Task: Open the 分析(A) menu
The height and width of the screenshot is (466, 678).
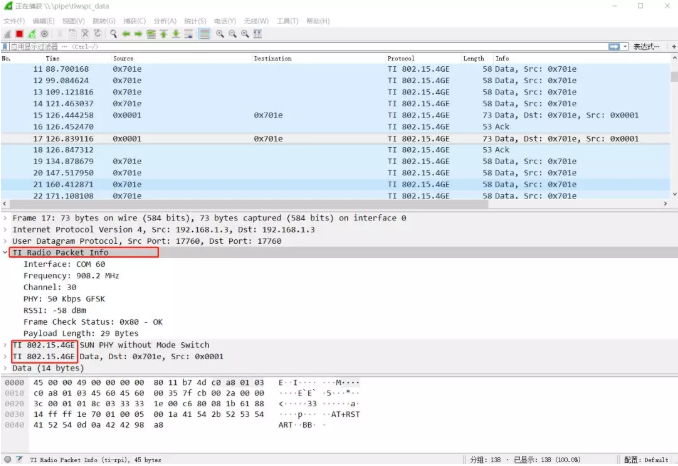Action: [x=167, y=20]
